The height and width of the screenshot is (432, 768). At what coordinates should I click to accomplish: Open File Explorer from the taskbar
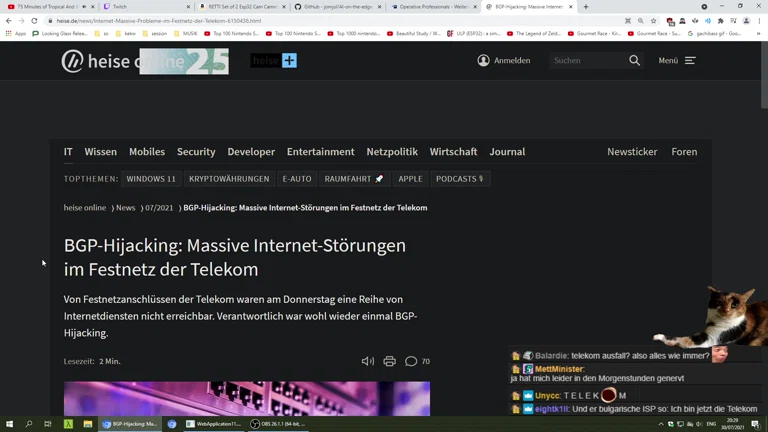coord(88,424)
